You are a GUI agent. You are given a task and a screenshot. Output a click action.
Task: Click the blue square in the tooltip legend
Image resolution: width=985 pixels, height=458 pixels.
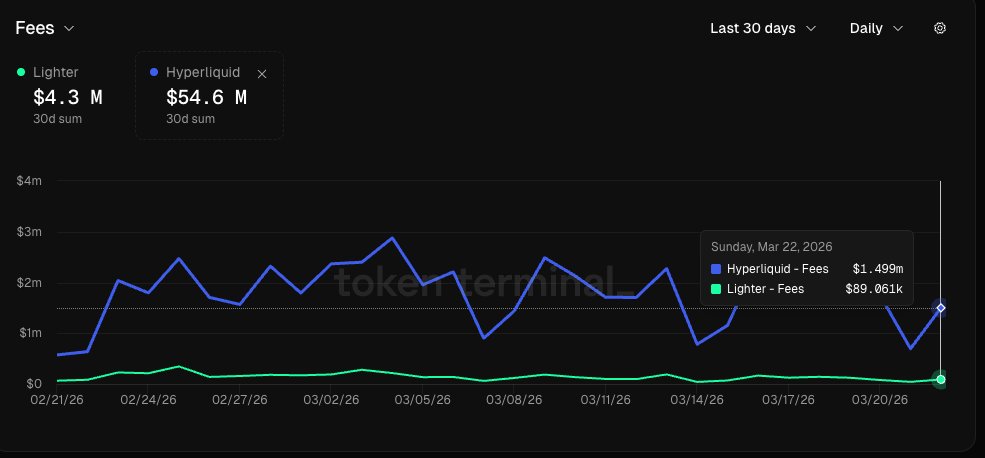[x=716, y=269]
